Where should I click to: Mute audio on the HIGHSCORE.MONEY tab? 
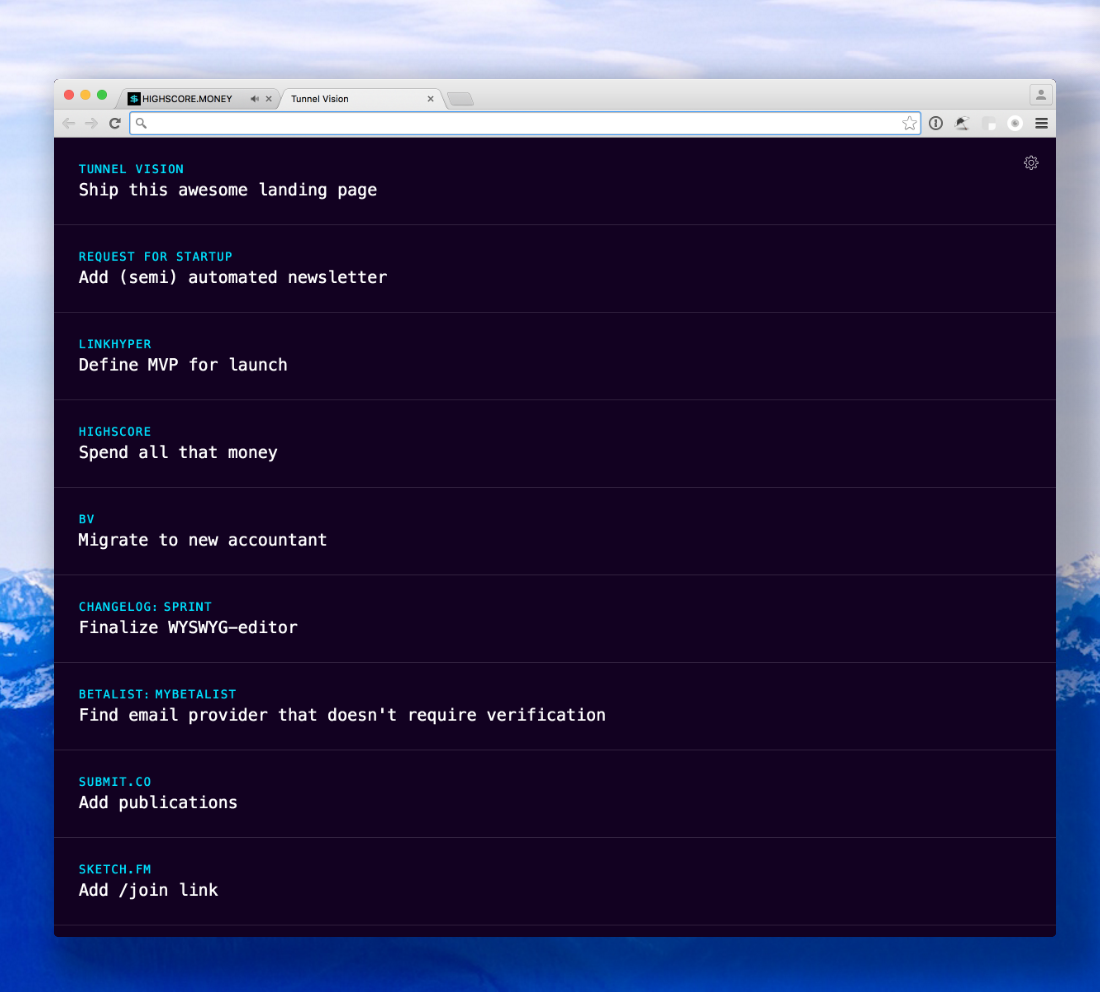coord(254,99)
